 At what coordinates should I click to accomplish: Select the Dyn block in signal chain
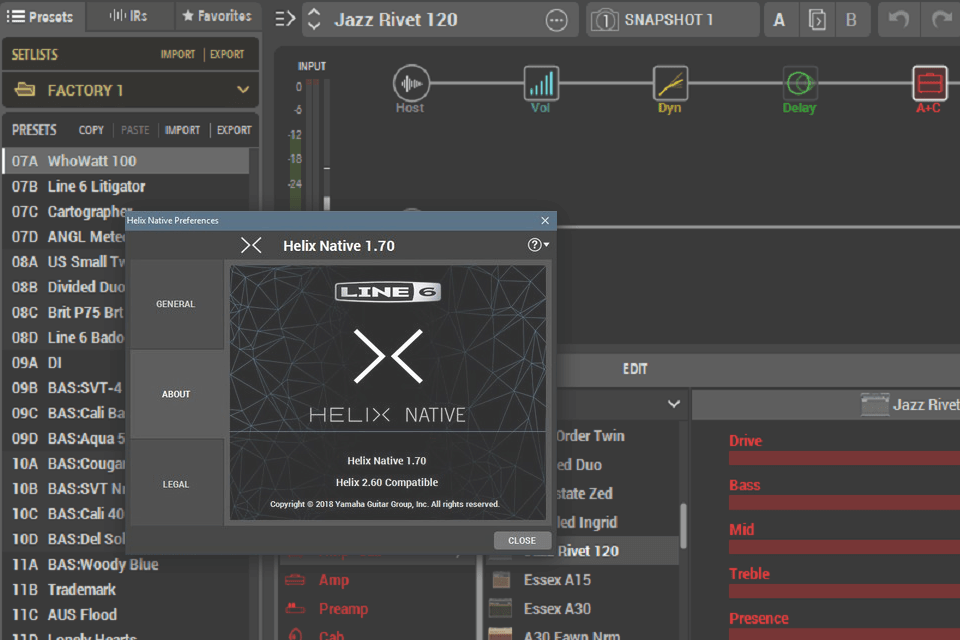click(669, 84)
